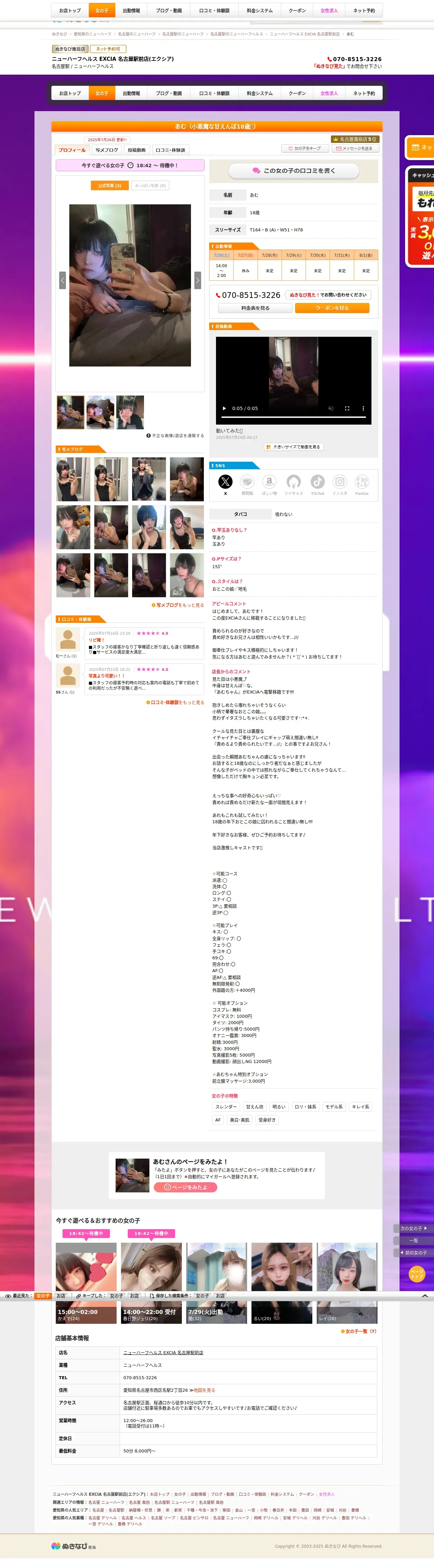
Task: Report via 不正な画像/退店を通報する link
Action: coord(175,436)
